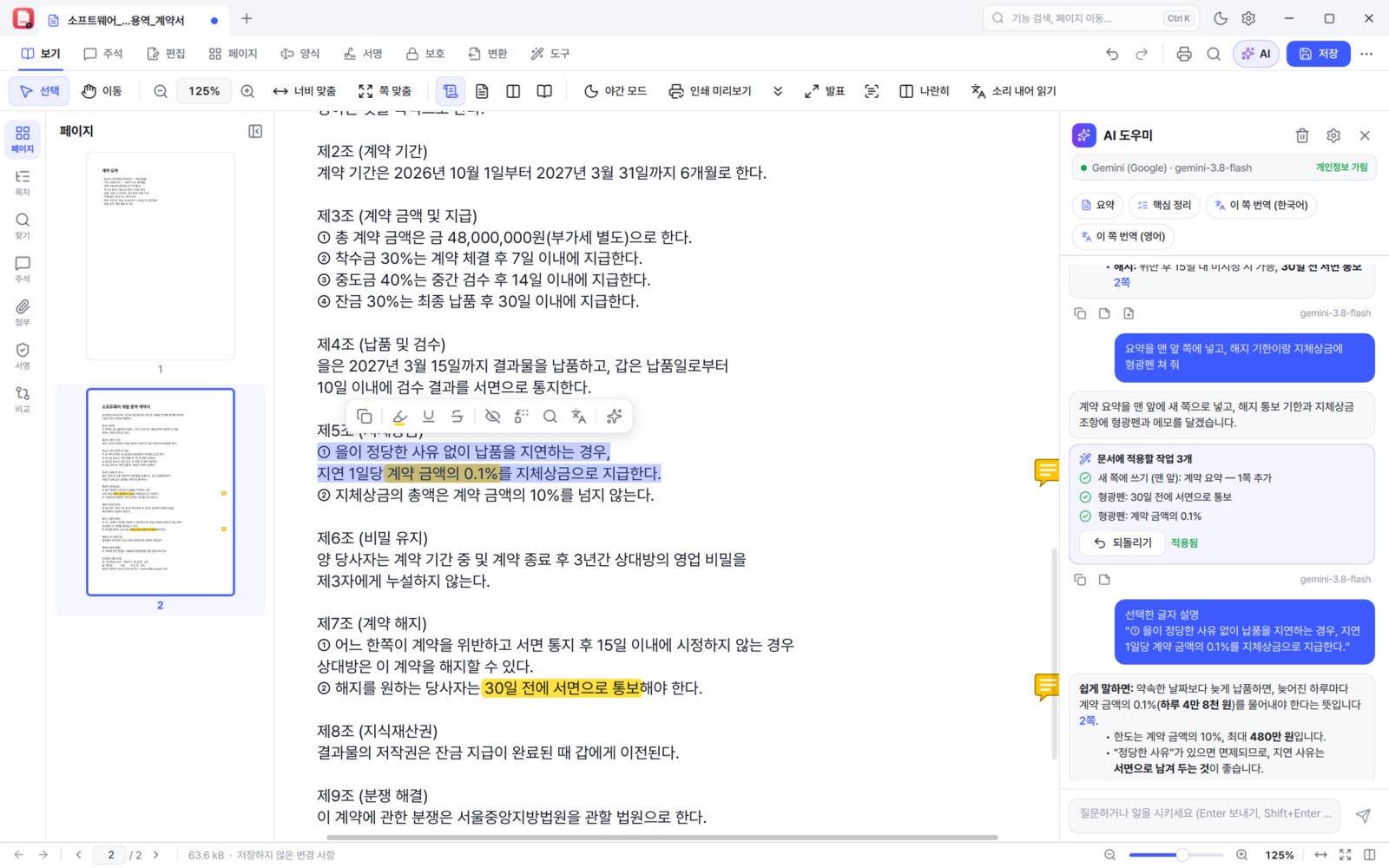Switch to the 변환 convert tab
Image resolution: width=1389 pixels, height=868 pixels.
click(x=488, y=54)
